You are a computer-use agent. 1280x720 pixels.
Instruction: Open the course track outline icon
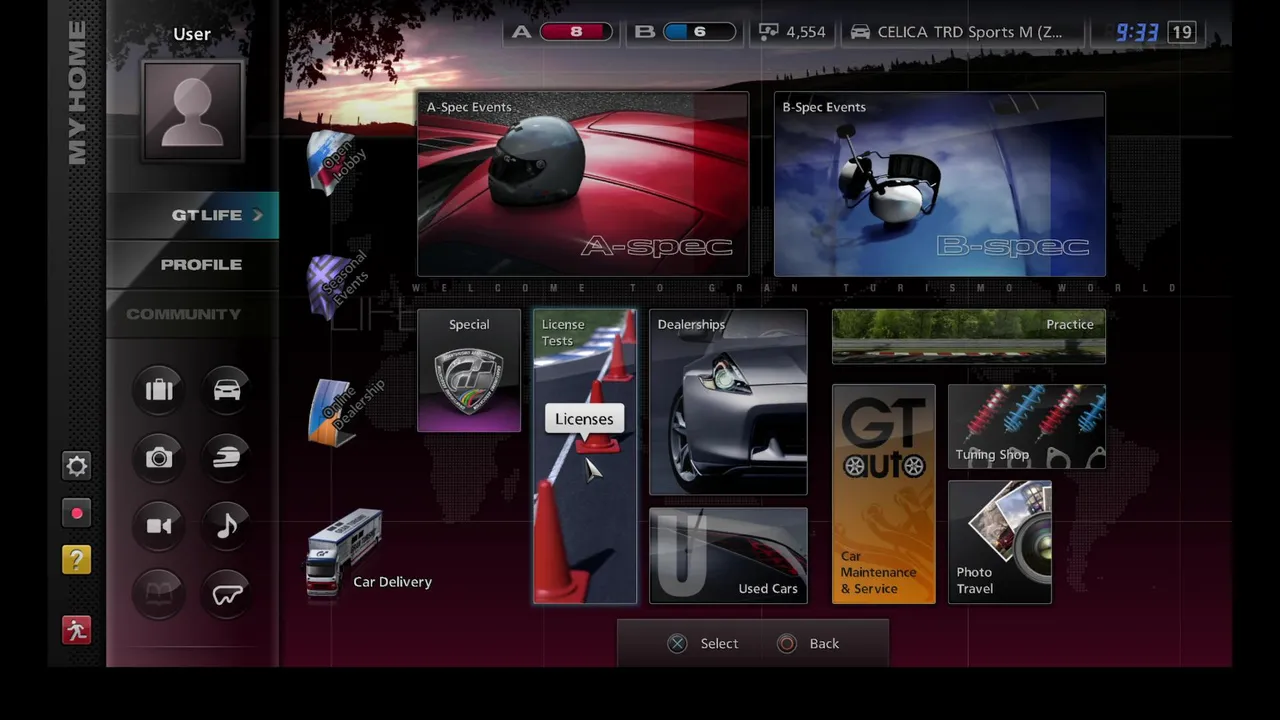coord(227,595)
